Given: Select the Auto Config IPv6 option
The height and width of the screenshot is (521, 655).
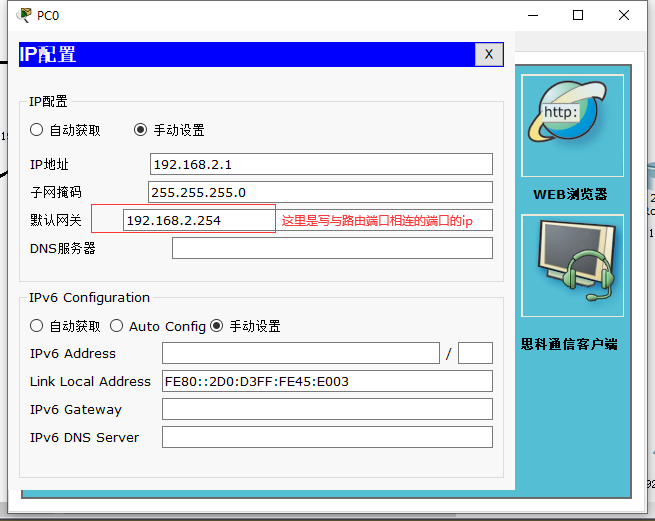Looking at the screenshot, I should click(x=117, y=326).
